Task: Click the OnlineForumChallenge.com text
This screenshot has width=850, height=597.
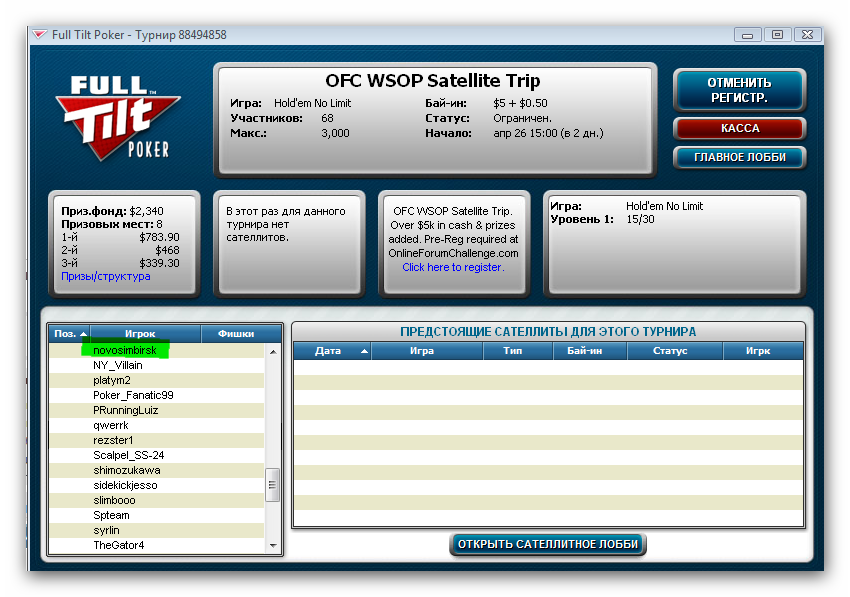Action: click(453, 253)
